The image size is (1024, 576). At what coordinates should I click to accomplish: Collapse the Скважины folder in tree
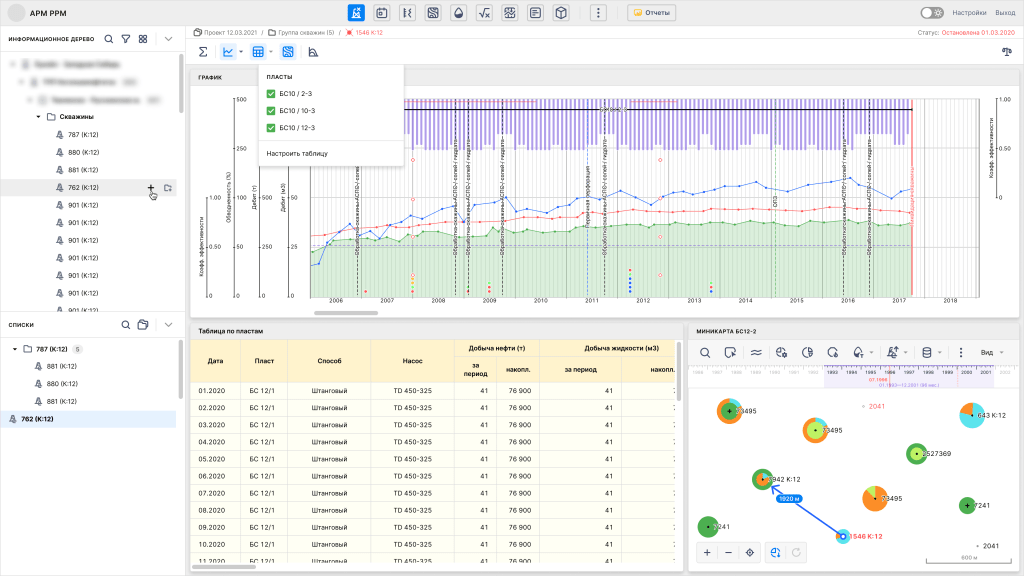(38, 117)
